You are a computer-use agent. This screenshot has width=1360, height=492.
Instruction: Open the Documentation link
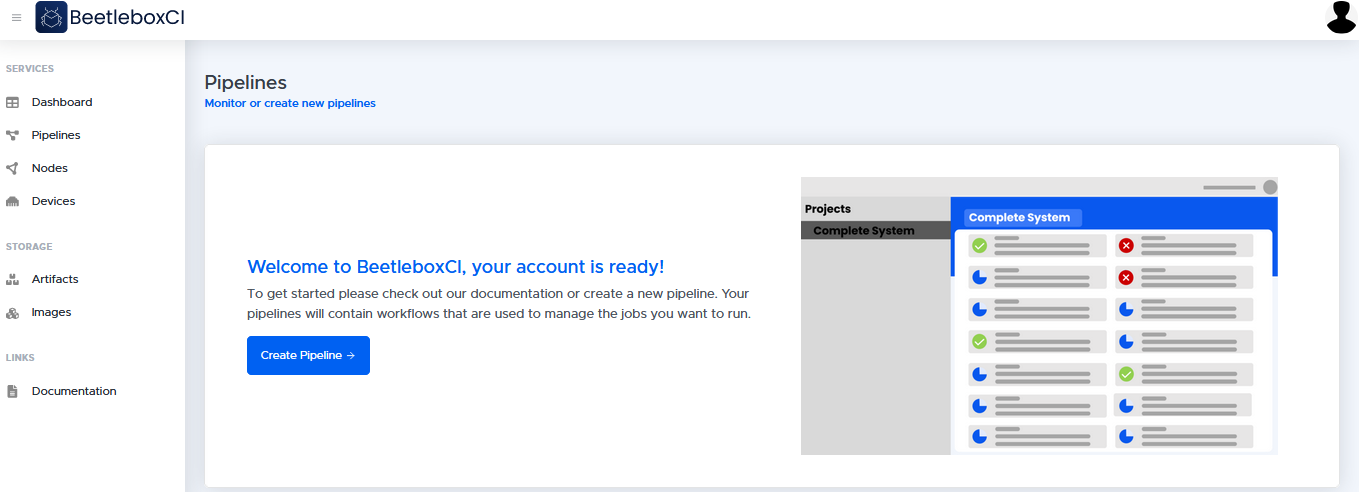point(74,391)
